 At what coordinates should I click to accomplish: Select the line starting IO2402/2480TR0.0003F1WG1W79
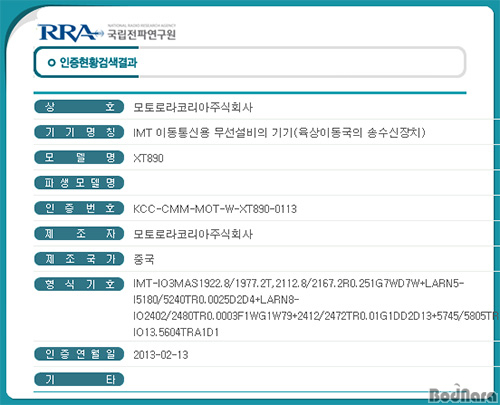point(316,316)
